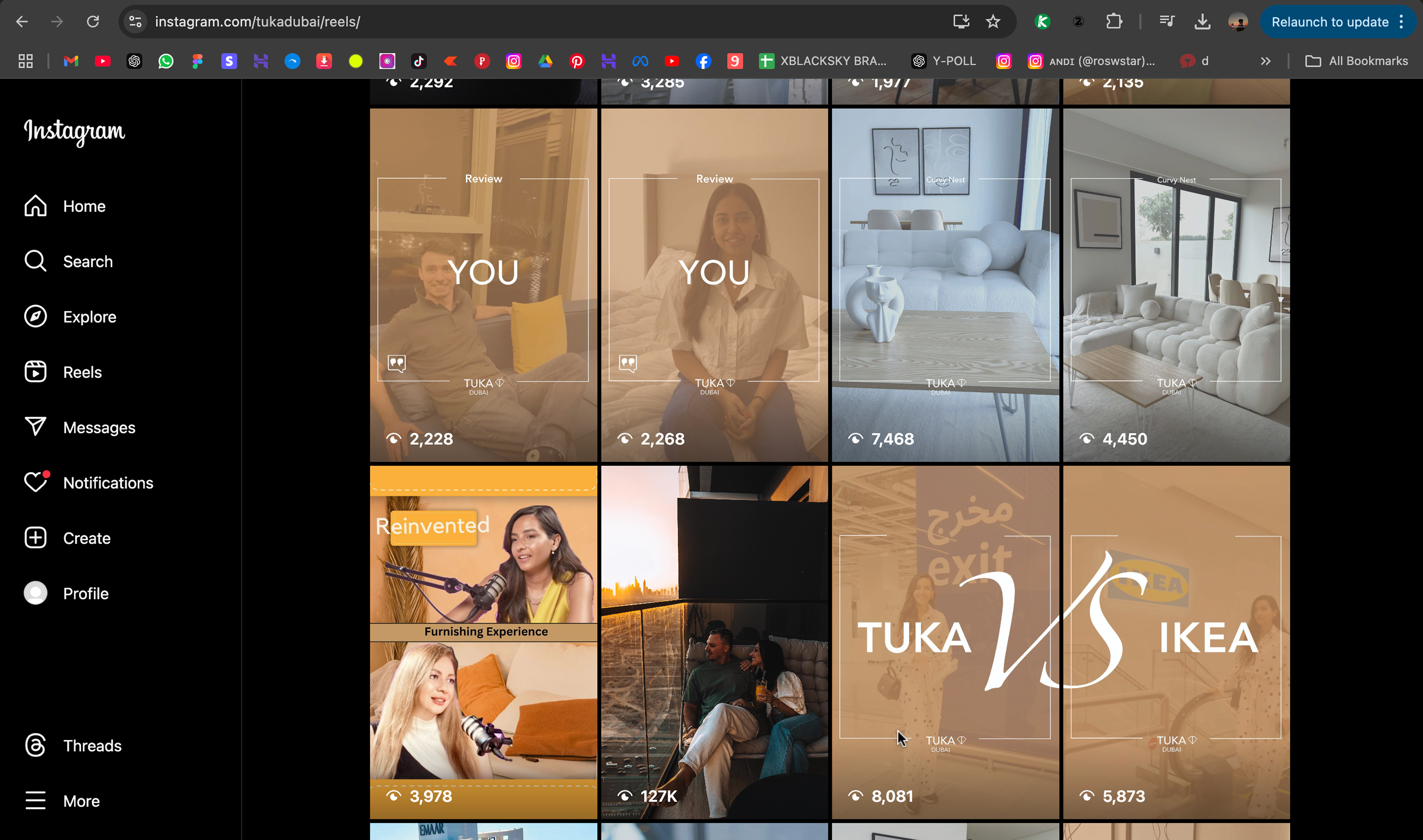Open the extension showing number 2
The height and width of the screenshot is (840, 1423).
1078,22
